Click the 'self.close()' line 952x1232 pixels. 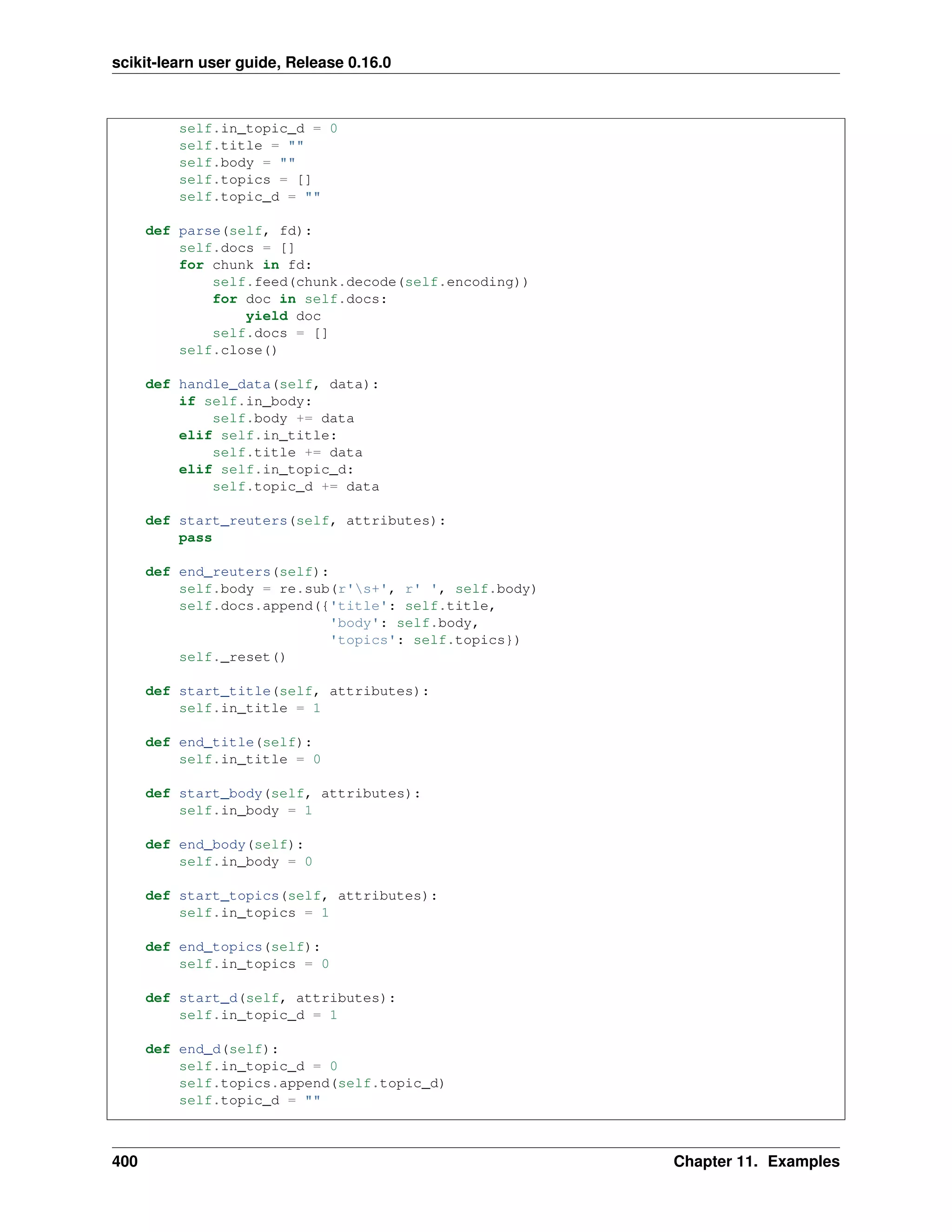point(228,351)
